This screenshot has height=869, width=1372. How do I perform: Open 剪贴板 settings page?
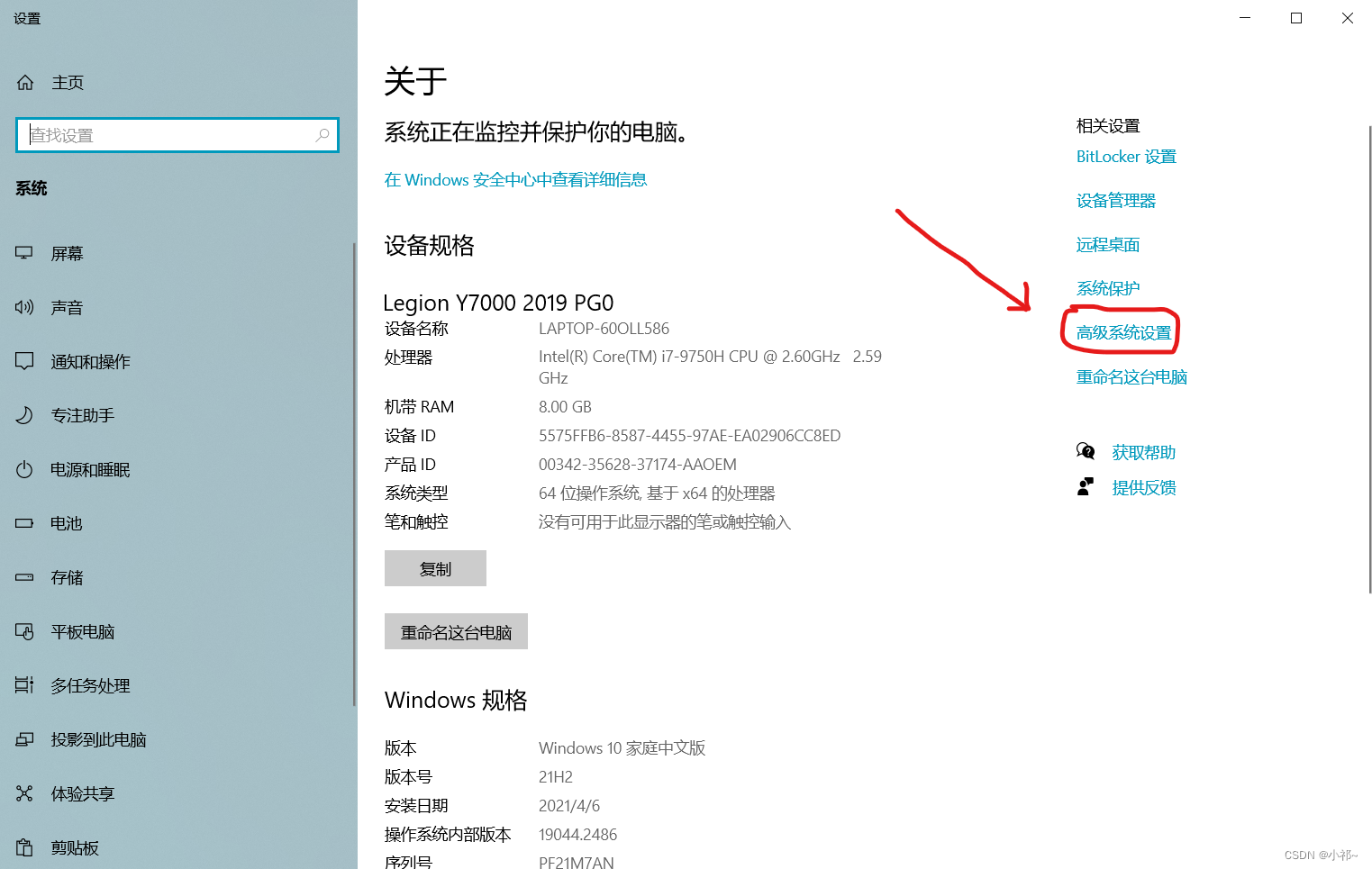click(x=75, y=847)
